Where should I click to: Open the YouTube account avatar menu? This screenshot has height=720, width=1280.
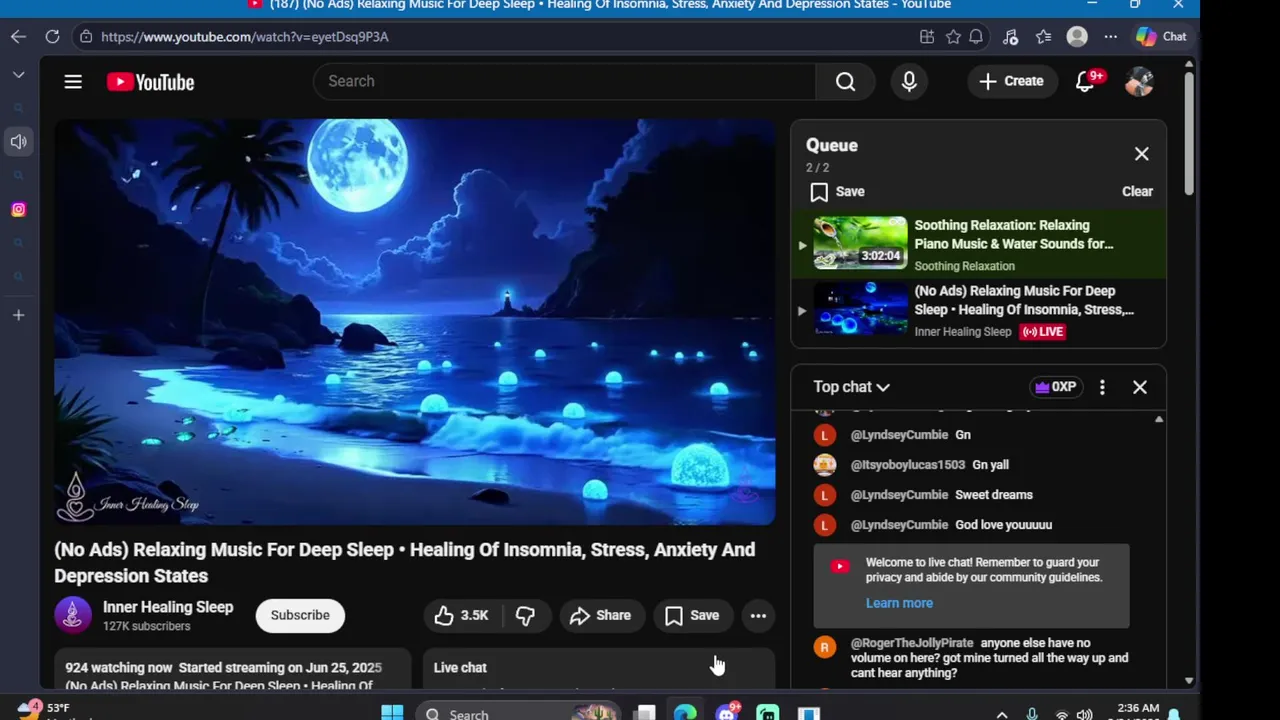1139,81
